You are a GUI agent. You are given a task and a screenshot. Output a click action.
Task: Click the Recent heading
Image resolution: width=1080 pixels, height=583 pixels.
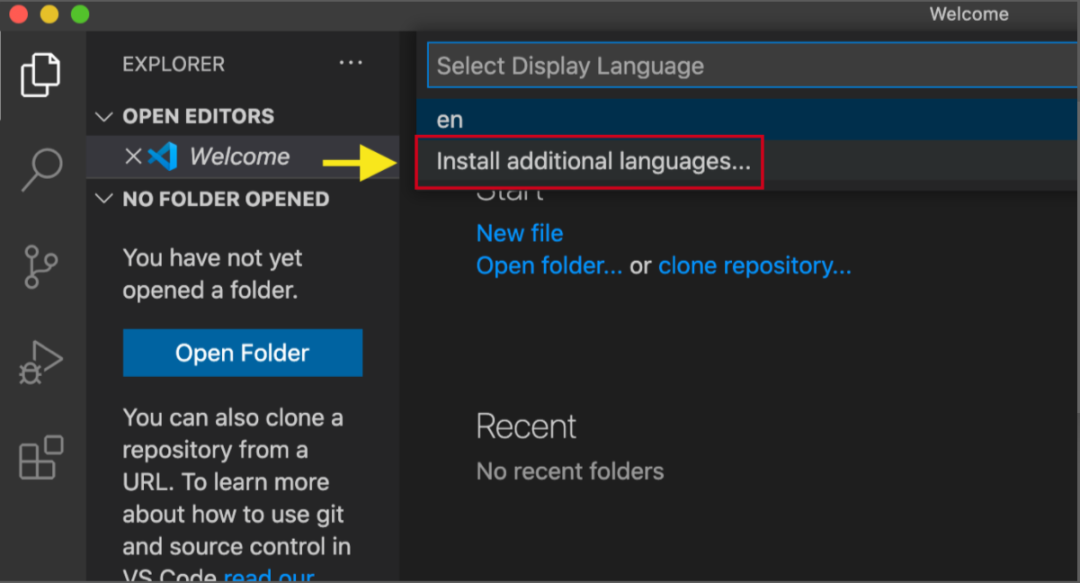click(526, 427)
